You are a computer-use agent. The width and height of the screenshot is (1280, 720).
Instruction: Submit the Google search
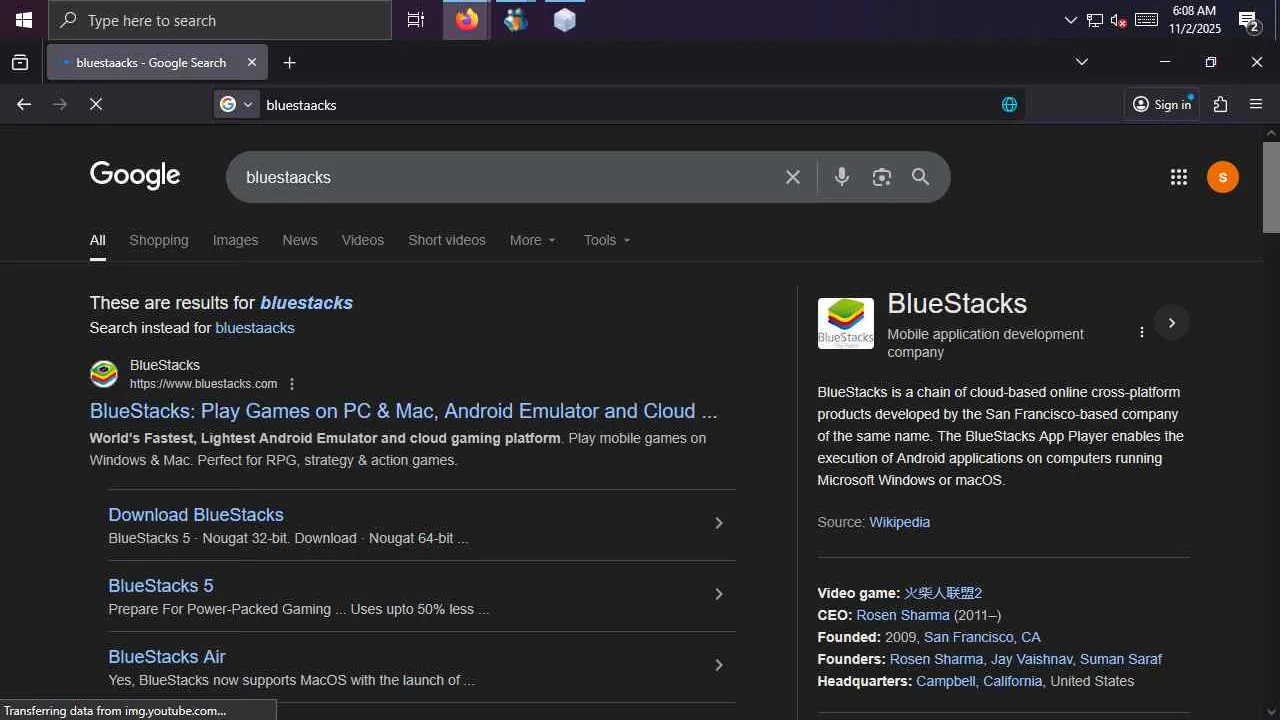coord(921,177)
